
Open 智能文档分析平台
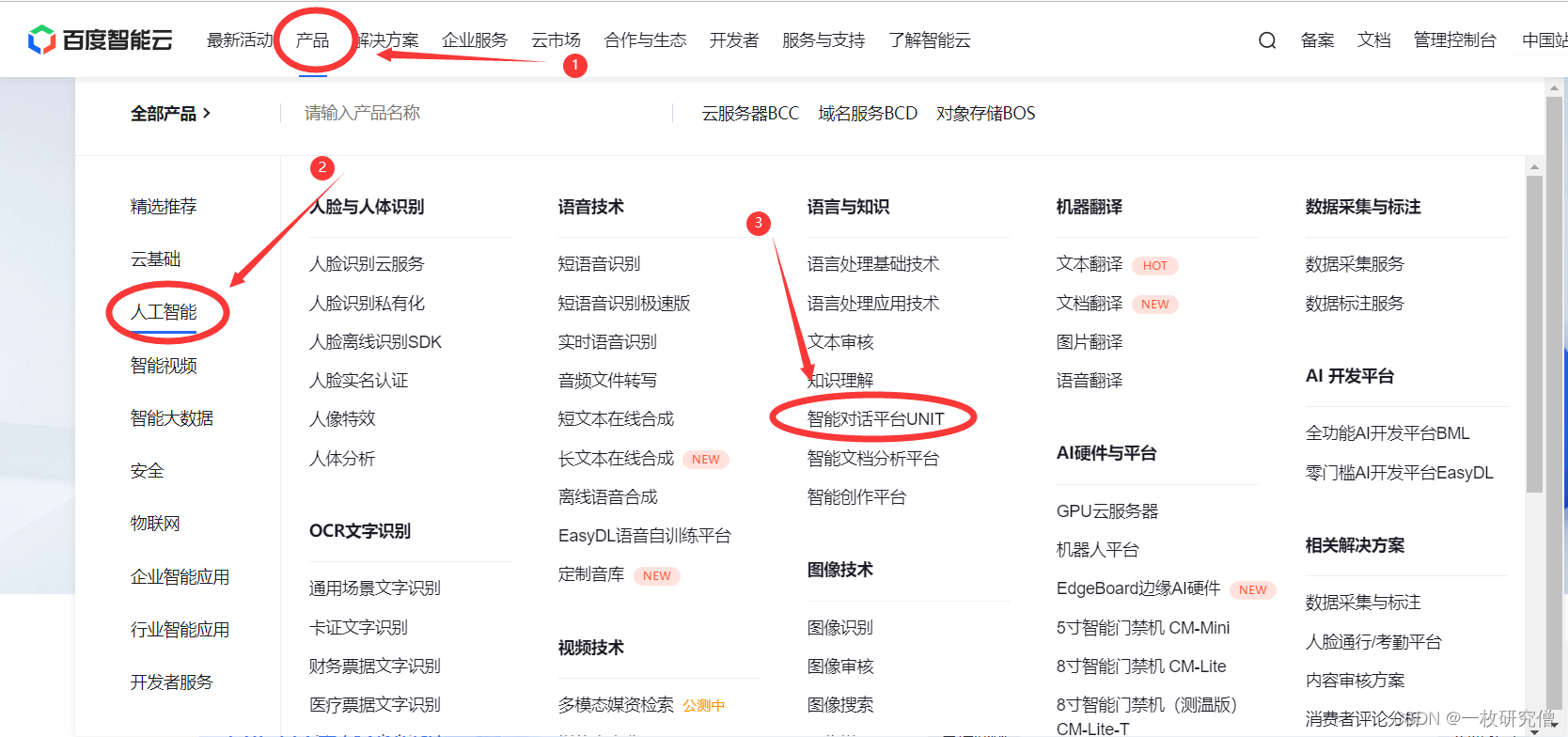tap(873, 459)
